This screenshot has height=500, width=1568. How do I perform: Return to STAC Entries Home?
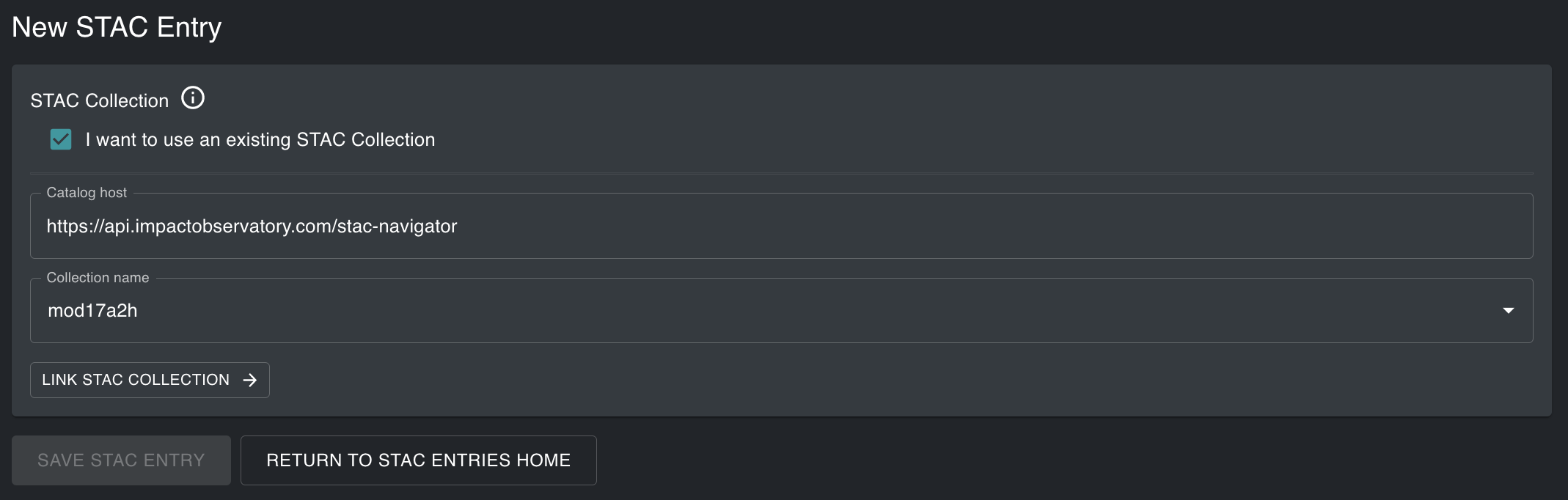418,460
